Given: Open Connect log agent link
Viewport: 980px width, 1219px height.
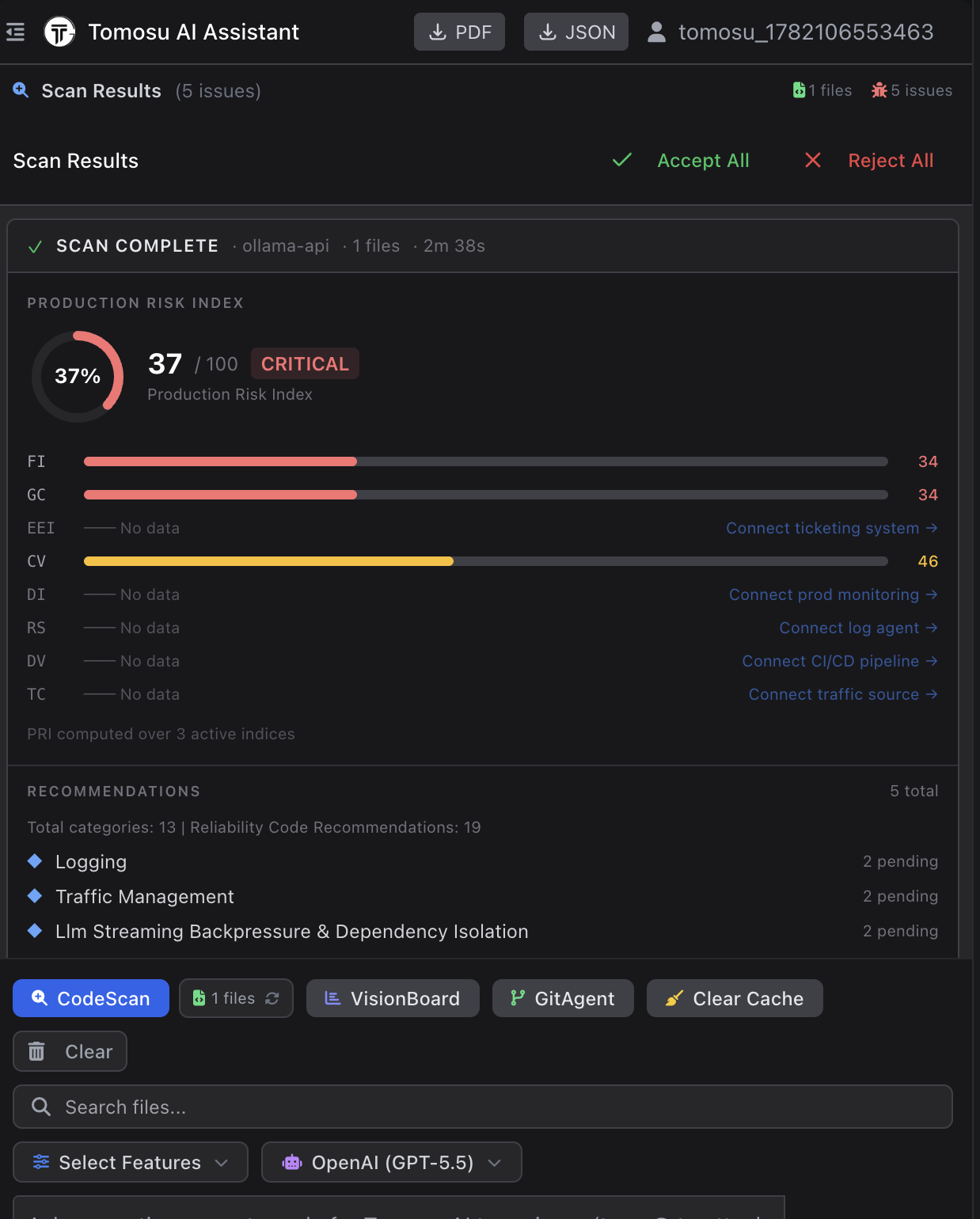Looking at the screenshot, I should click(859, 628).
